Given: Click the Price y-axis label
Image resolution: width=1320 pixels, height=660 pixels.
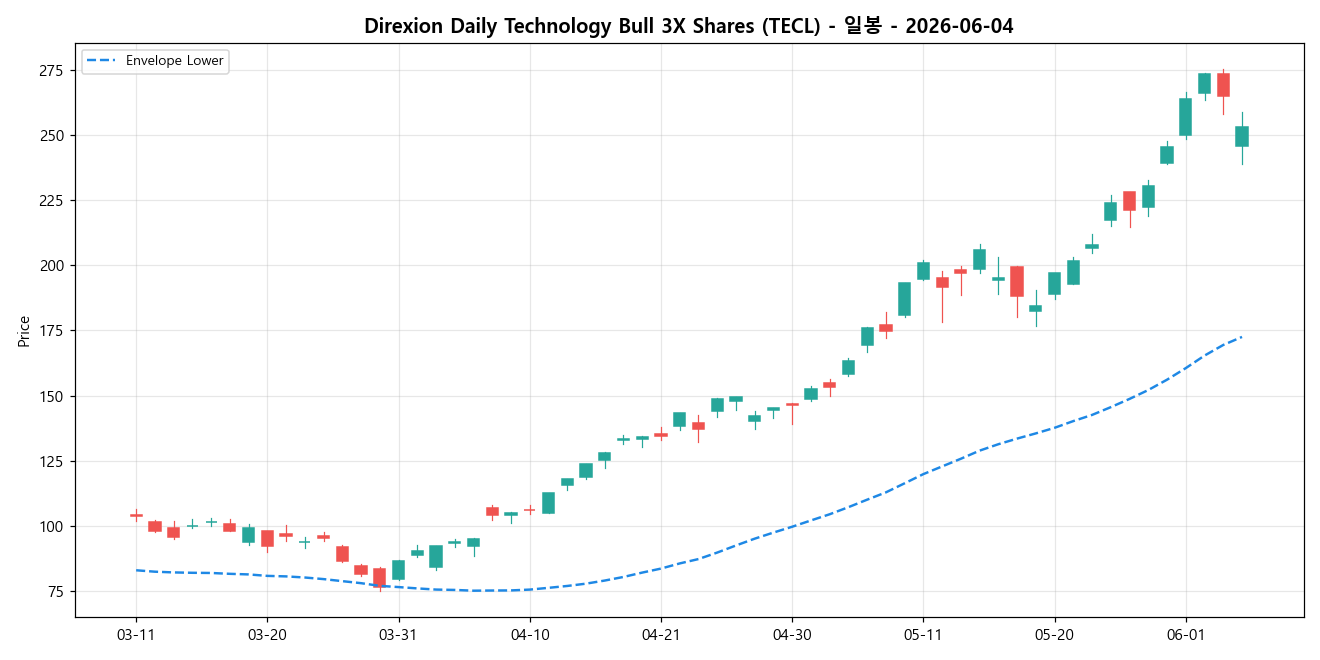Looking at the screenshot, I should (x=24, y=331).
